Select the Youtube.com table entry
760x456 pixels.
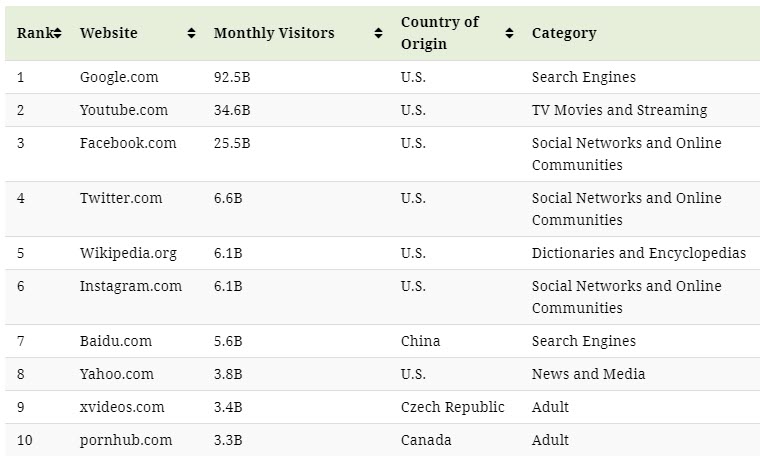click(x=124, y=110)
